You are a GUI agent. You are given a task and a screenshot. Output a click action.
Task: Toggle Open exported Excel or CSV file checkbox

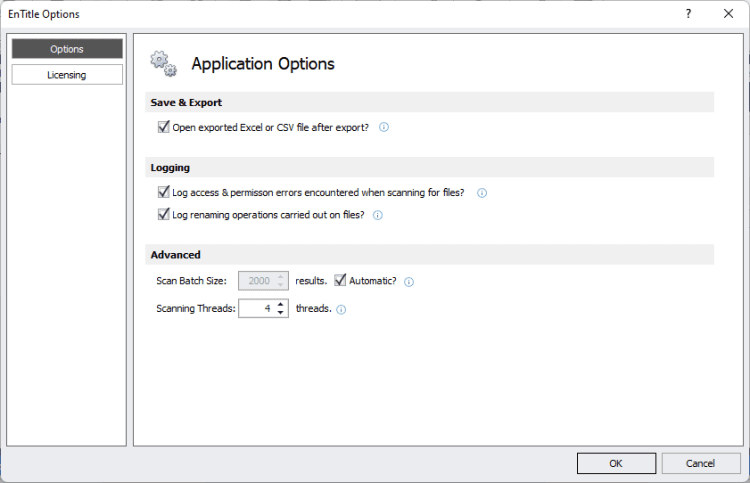(x=164, y=128)
